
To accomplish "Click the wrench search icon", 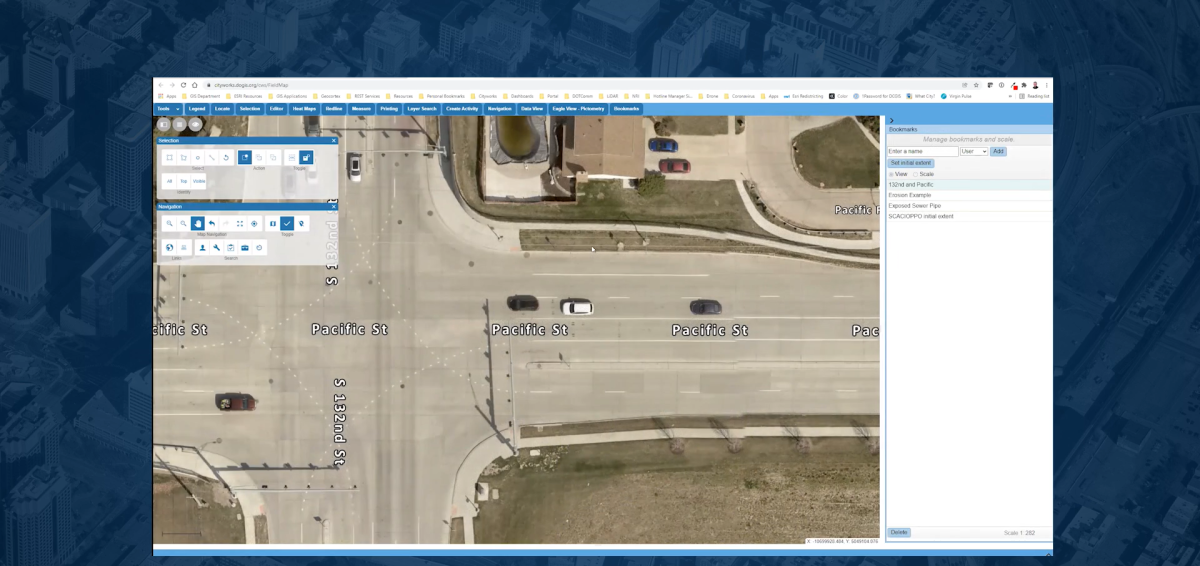I will [216, 248].
